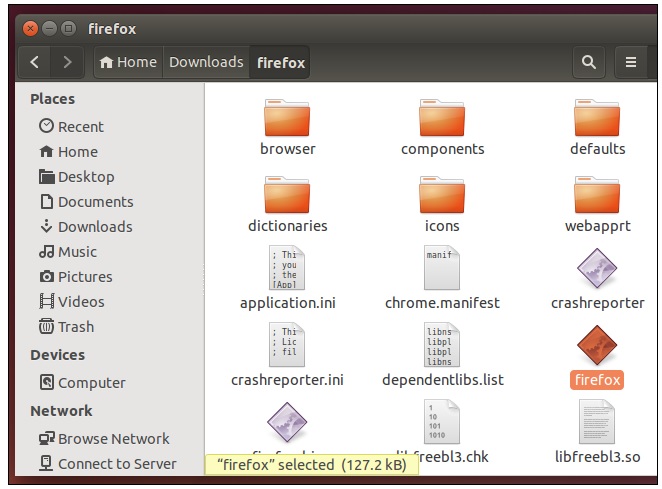Click the highlighted firefox executable icon

pyautogui.click(x=597, y=345)
